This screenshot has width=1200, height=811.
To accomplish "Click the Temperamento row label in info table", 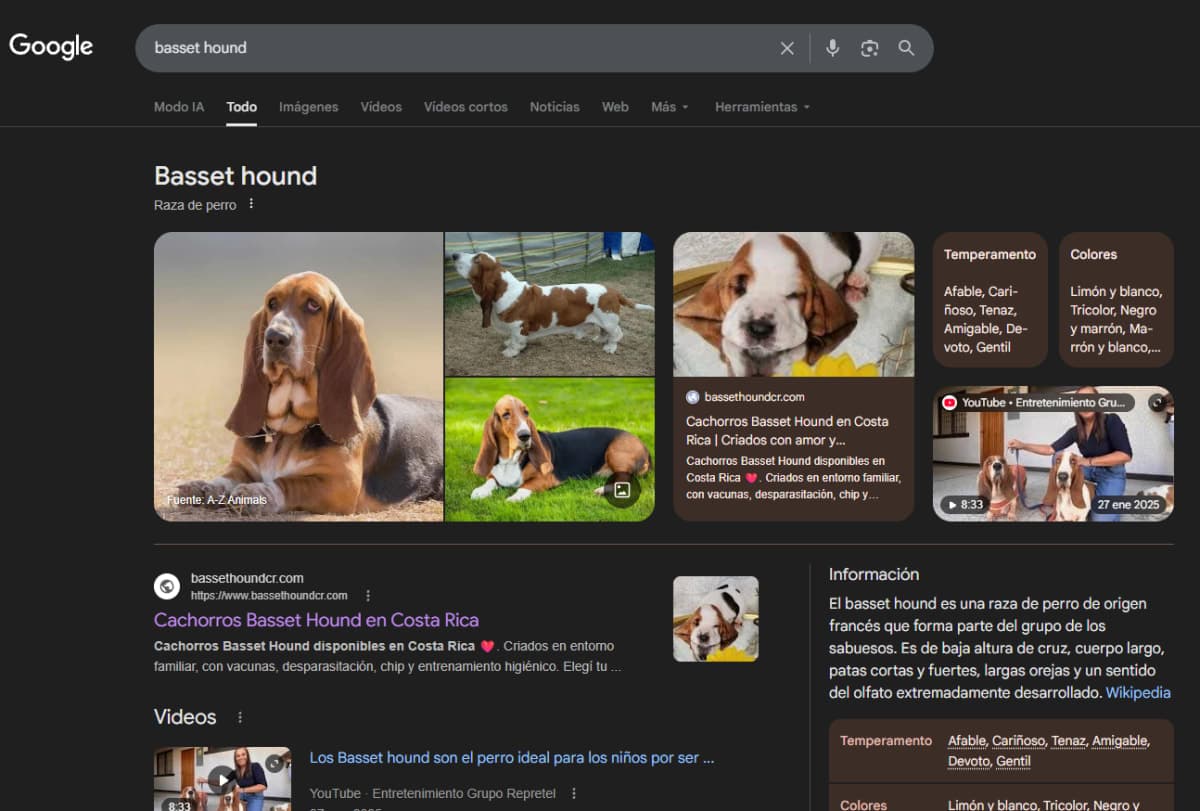I will [886, 741].
